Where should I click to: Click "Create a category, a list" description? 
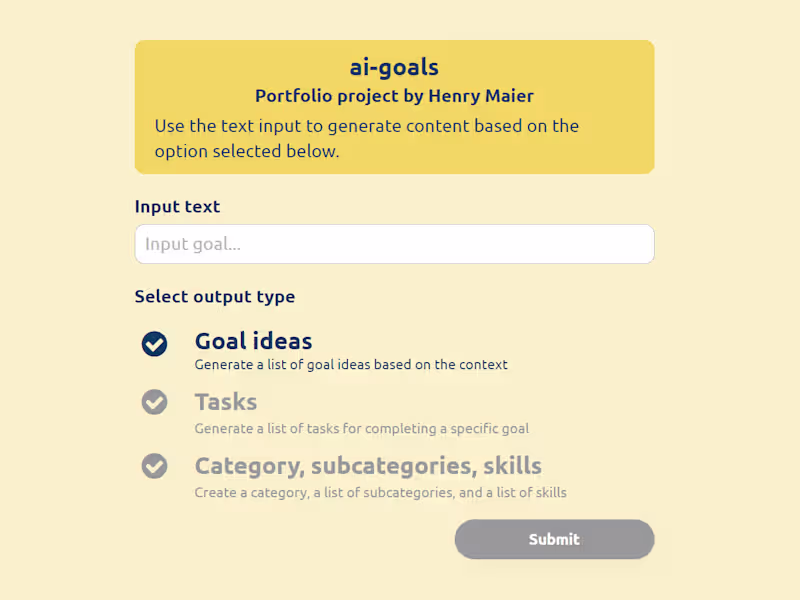[380, 493]
